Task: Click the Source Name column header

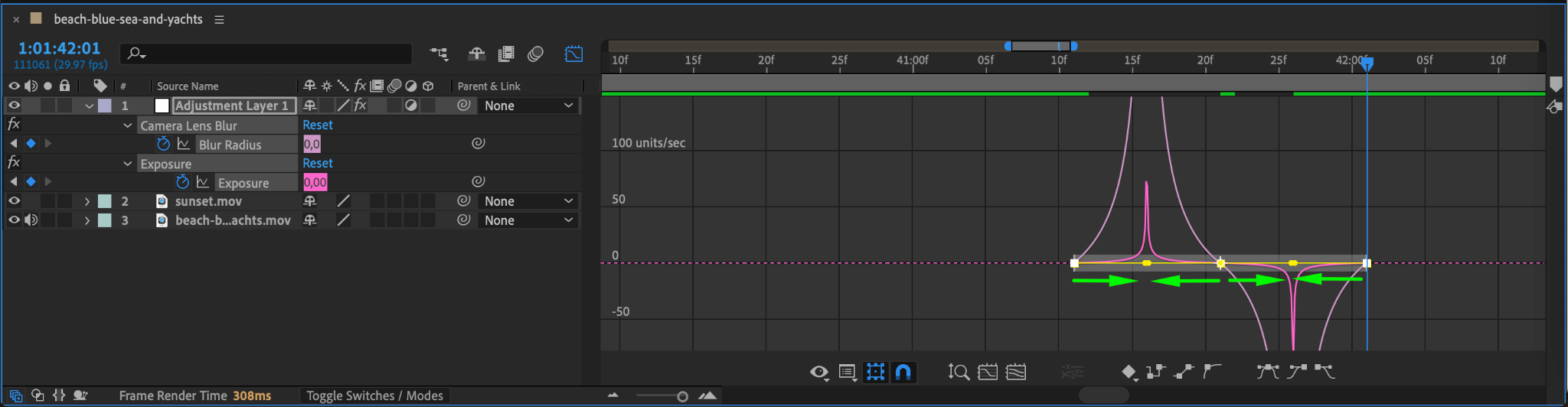Action: [x=188, y=86]
